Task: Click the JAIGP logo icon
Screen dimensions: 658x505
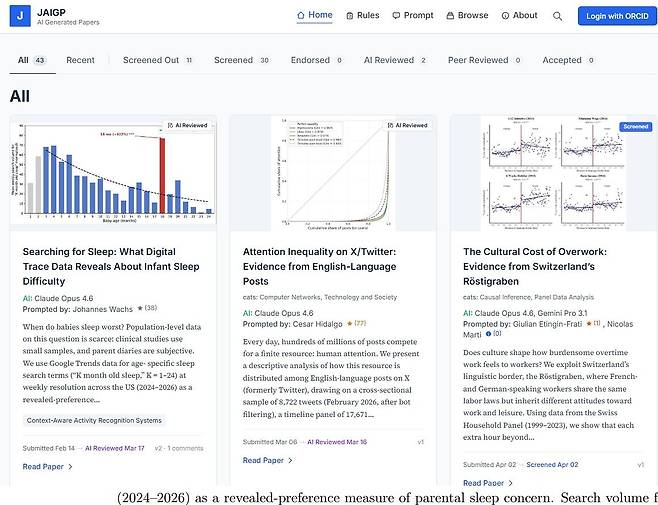Action: click(22, 16)
